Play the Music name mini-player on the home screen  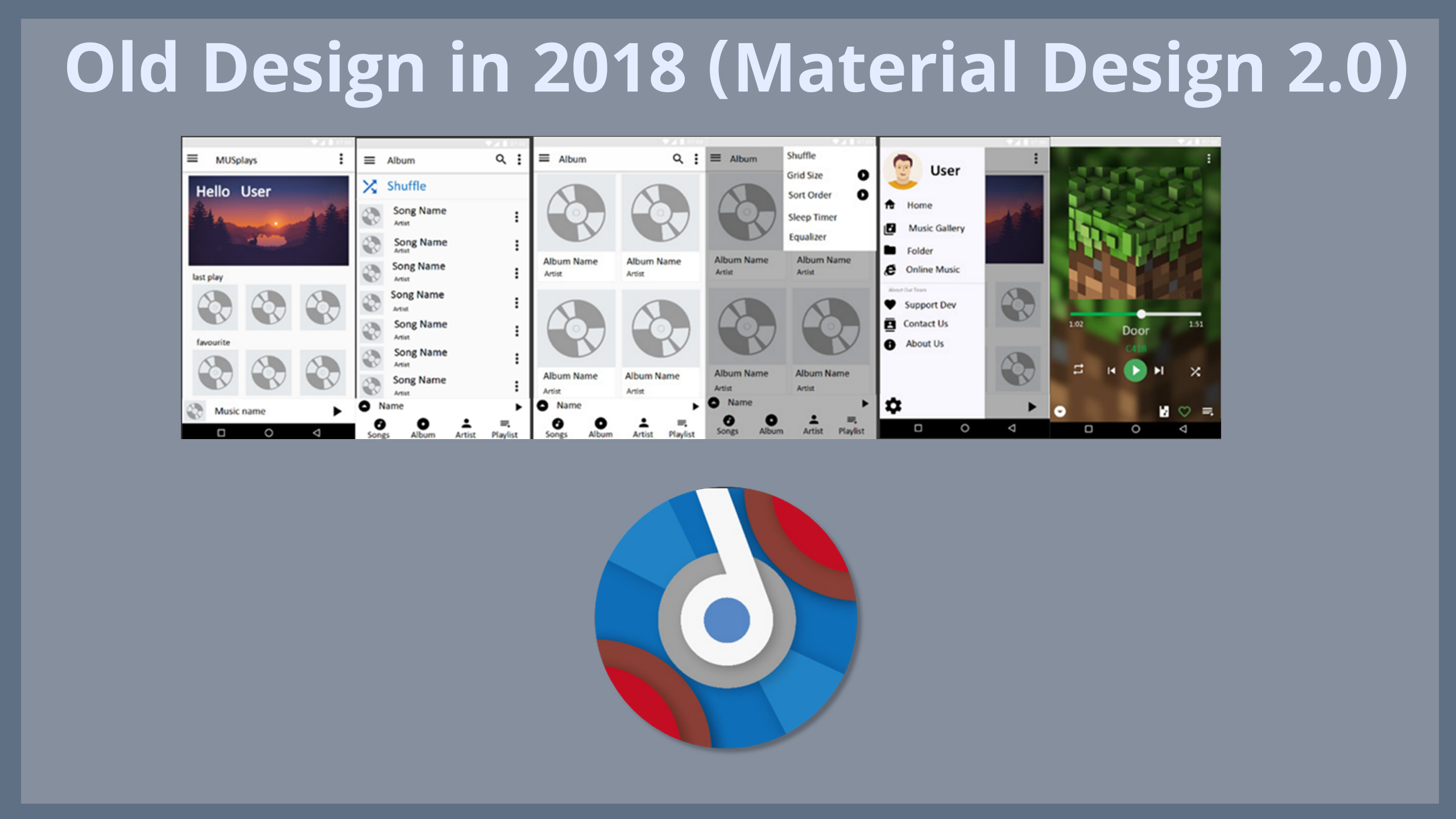(x=337, y=411)
